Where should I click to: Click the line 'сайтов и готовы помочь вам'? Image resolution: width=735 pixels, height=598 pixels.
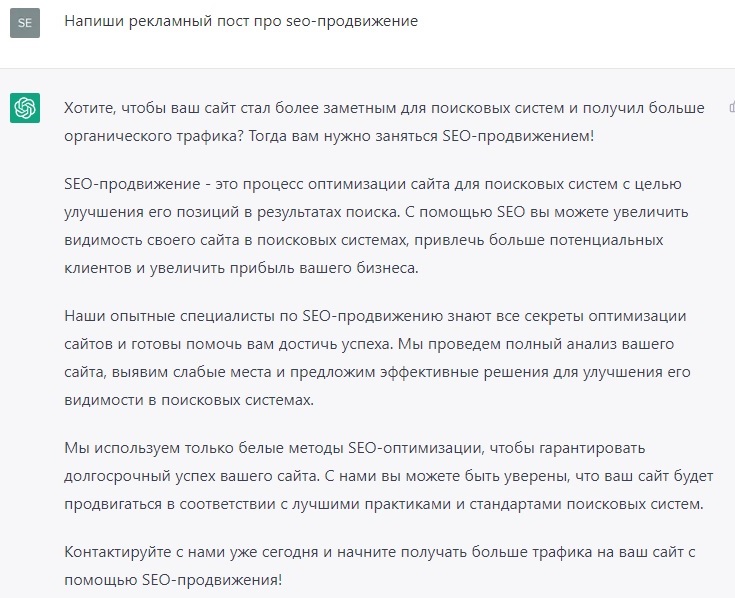pos(369,344)
